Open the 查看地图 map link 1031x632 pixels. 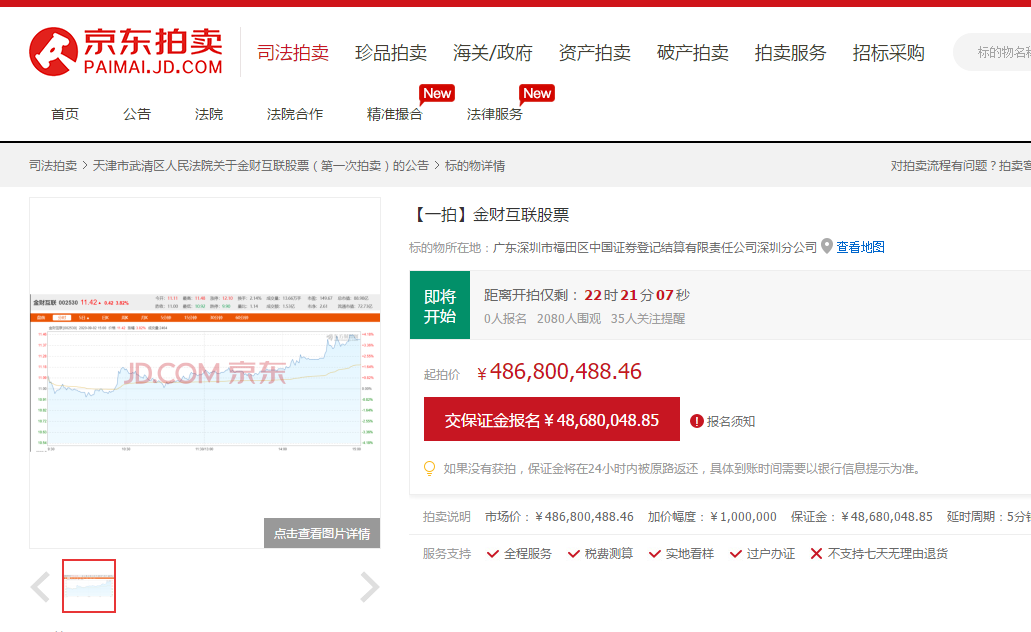click(x=861, y=247)
